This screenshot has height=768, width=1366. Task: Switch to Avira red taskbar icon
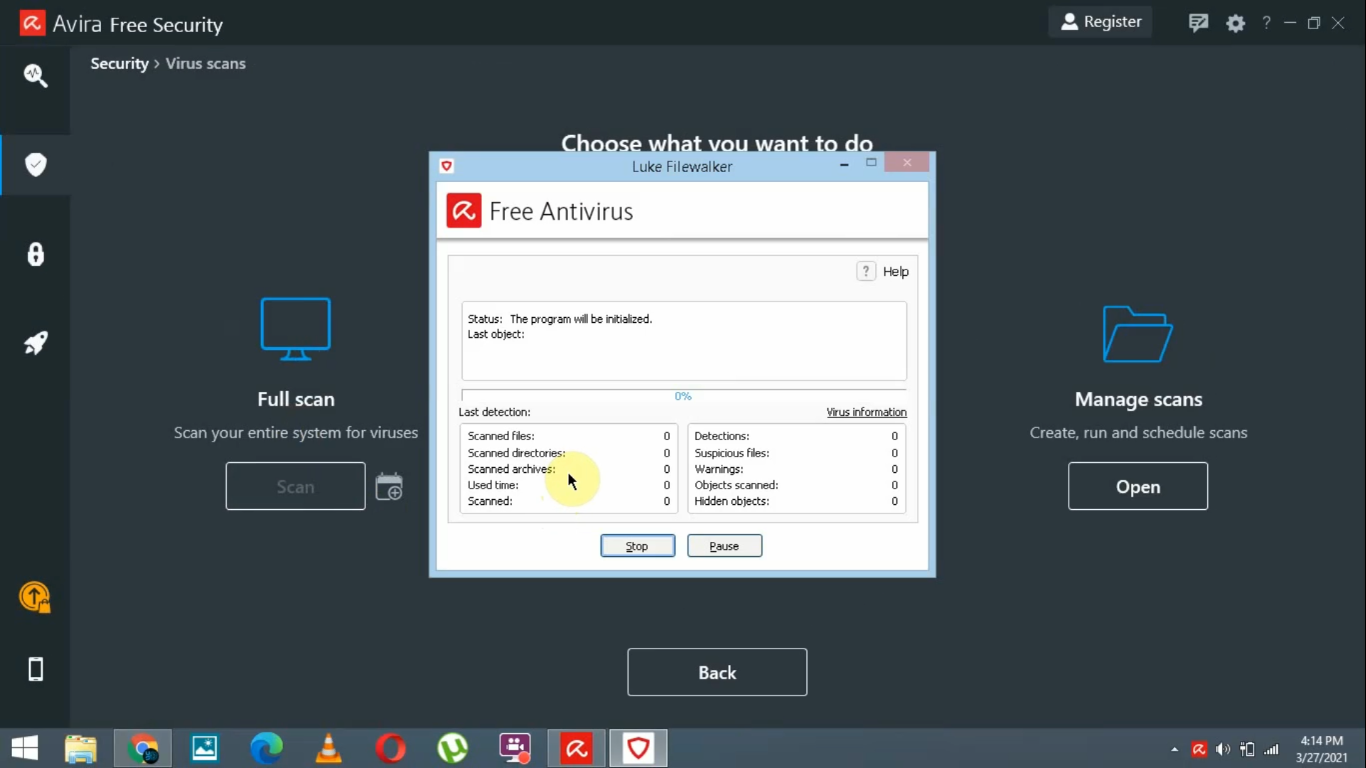pos(577,748)
